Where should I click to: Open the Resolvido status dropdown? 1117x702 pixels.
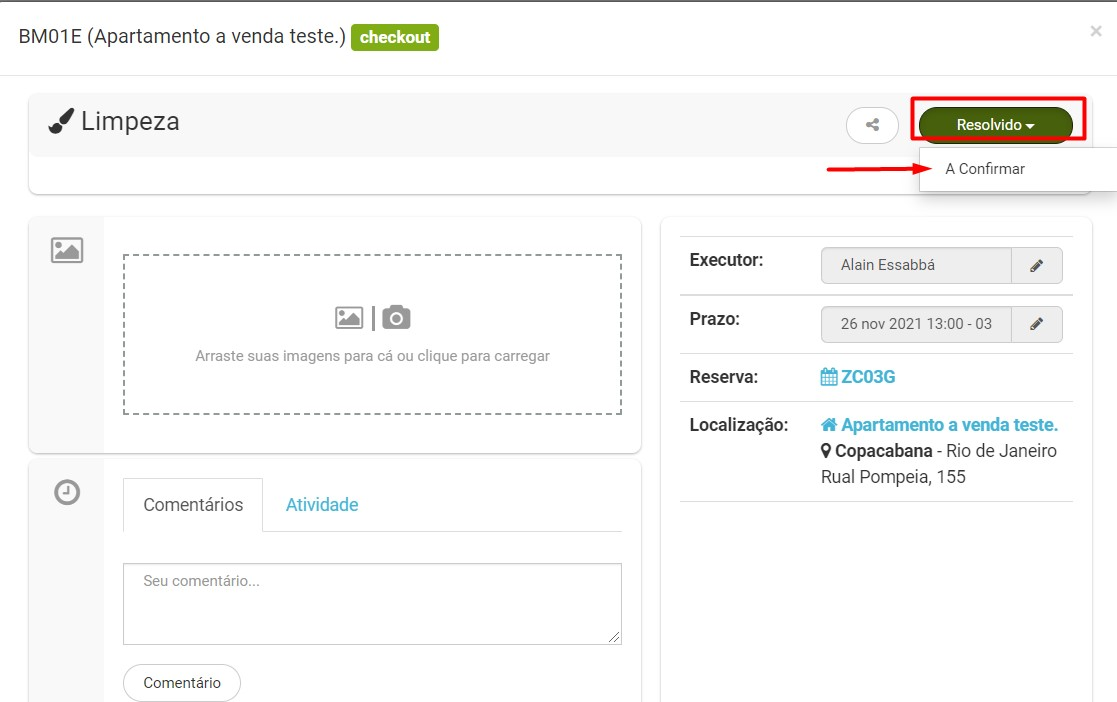(x=995, y=125)
